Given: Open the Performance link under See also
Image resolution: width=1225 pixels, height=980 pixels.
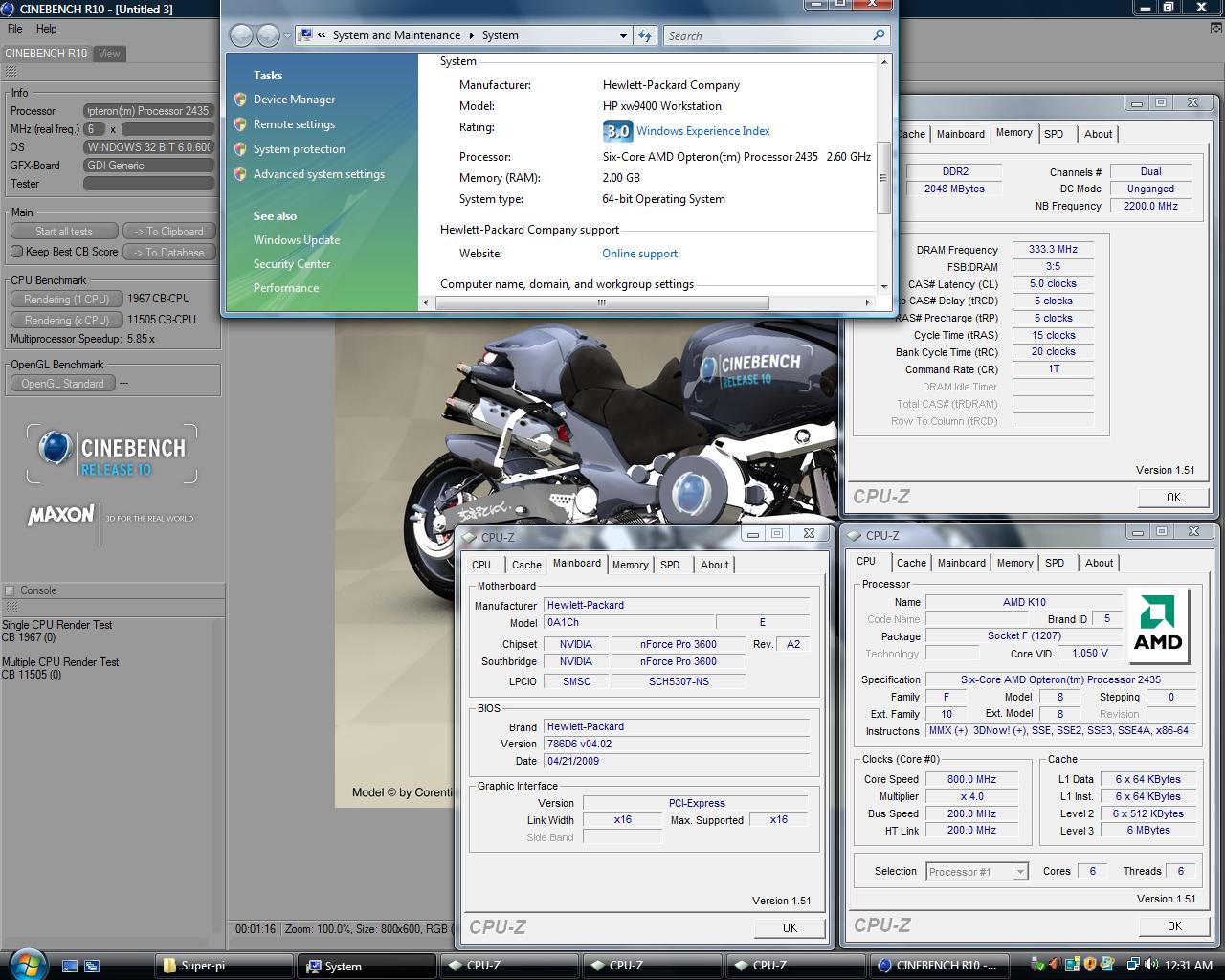Looking at the screenshot, I should (286, 288).
